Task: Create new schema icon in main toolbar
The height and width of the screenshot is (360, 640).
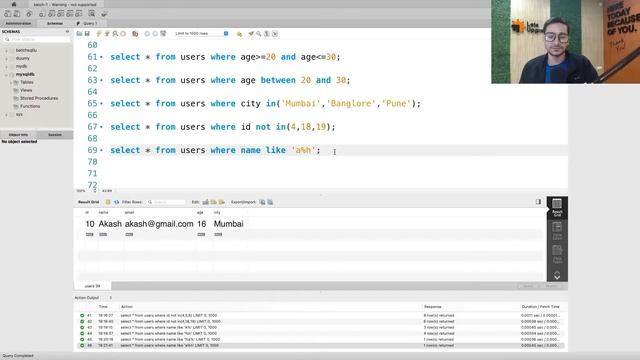Action: (x=42, y=14)
